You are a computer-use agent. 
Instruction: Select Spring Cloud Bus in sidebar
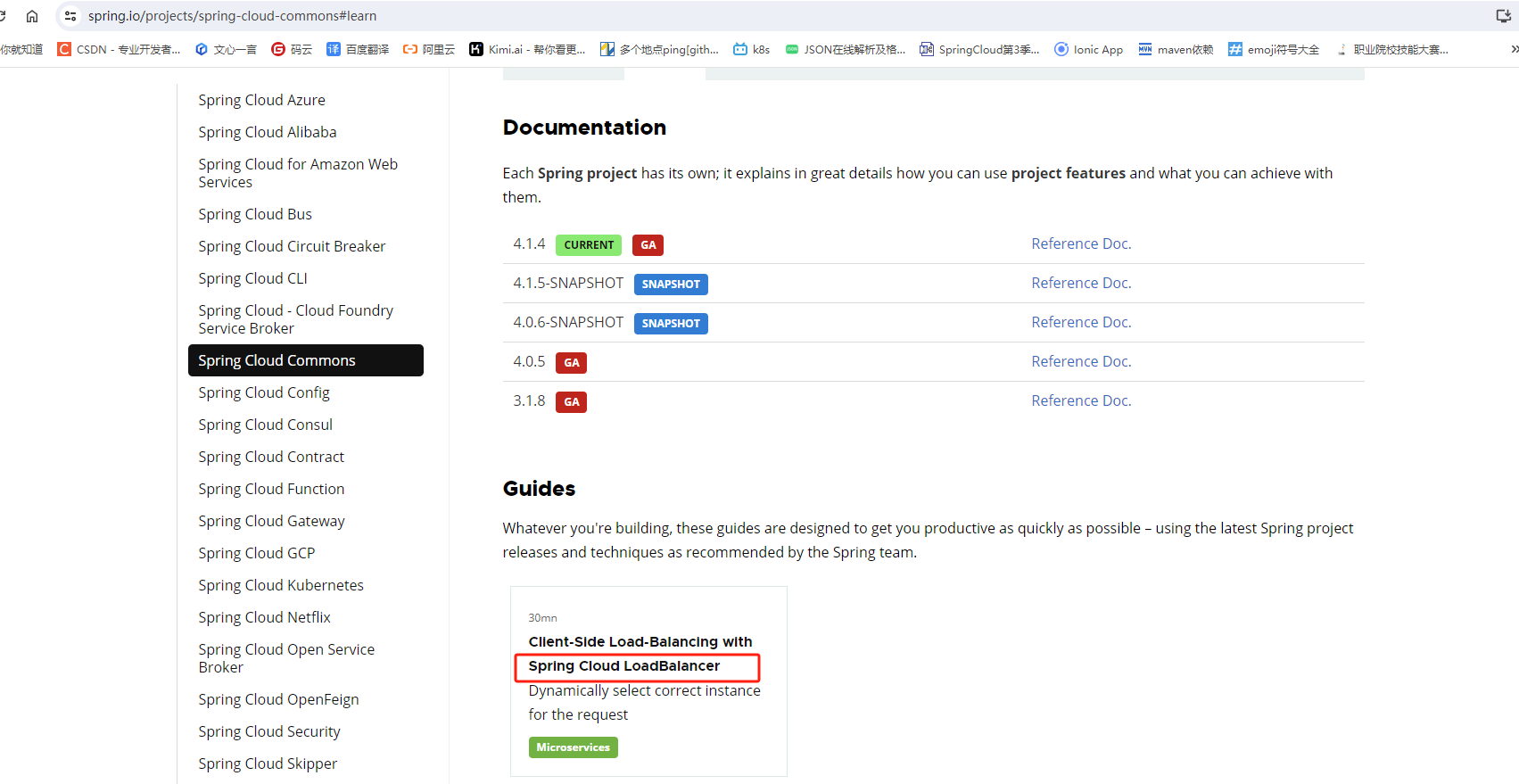point(255,214)
